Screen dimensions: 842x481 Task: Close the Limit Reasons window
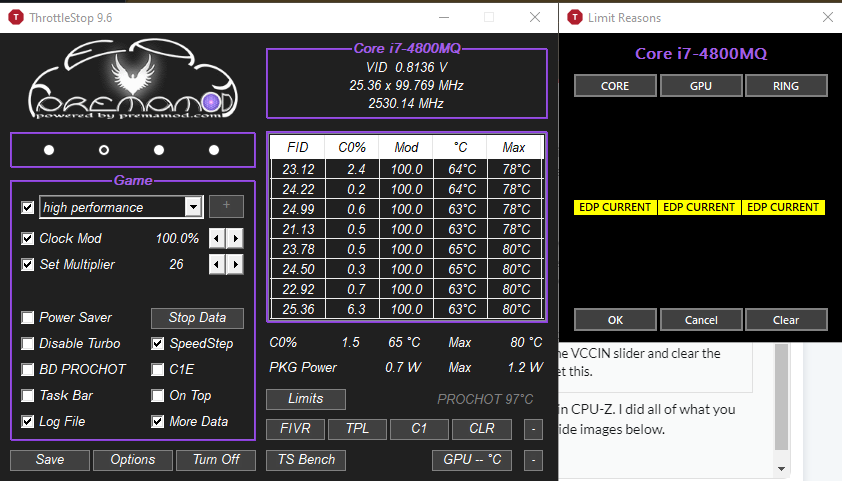828,17
